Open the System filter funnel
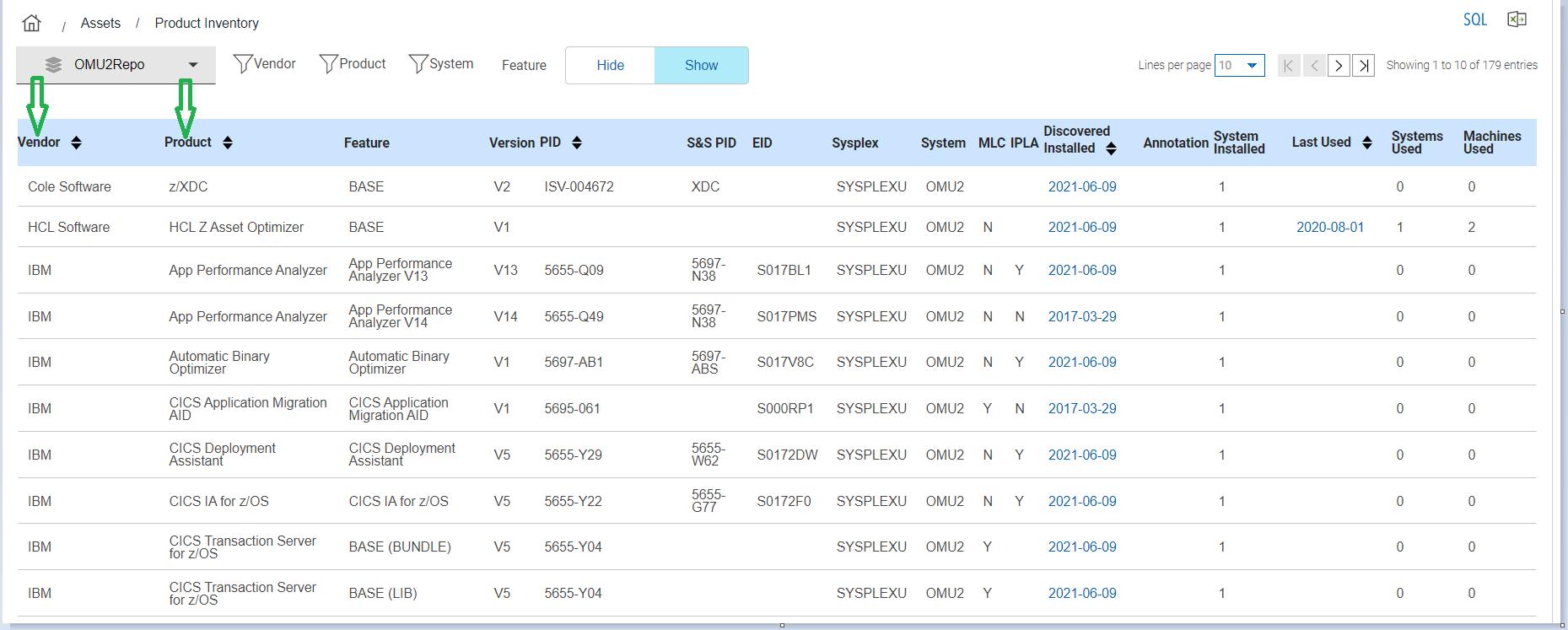 coord(418,64)
